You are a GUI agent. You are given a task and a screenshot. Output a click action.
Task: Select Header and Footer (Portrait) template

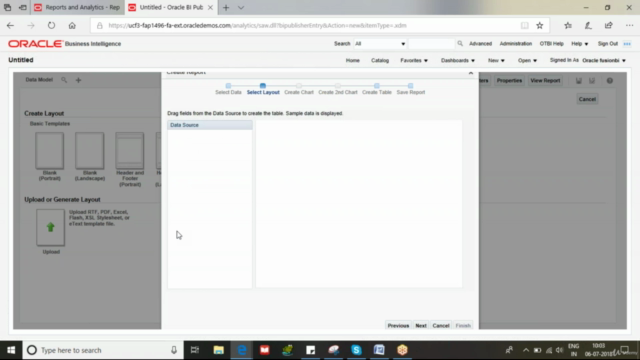click(130, 160)
